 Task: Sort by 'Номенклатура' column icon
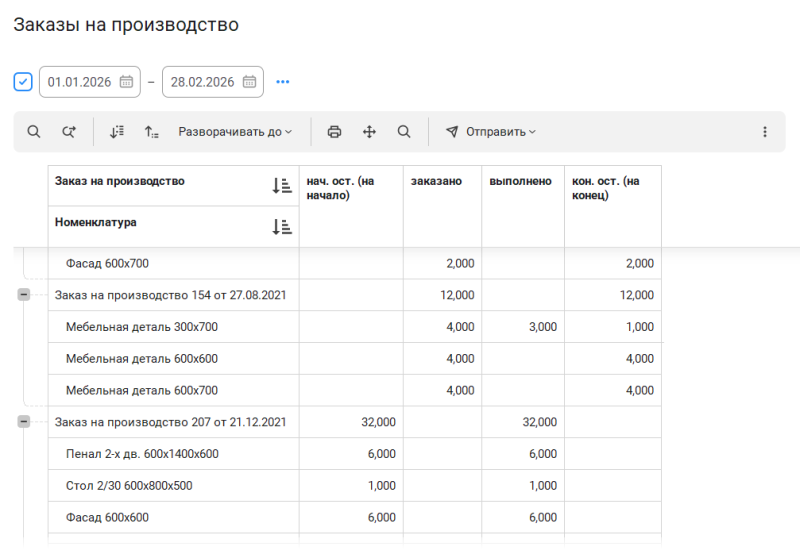click(282, 227)
